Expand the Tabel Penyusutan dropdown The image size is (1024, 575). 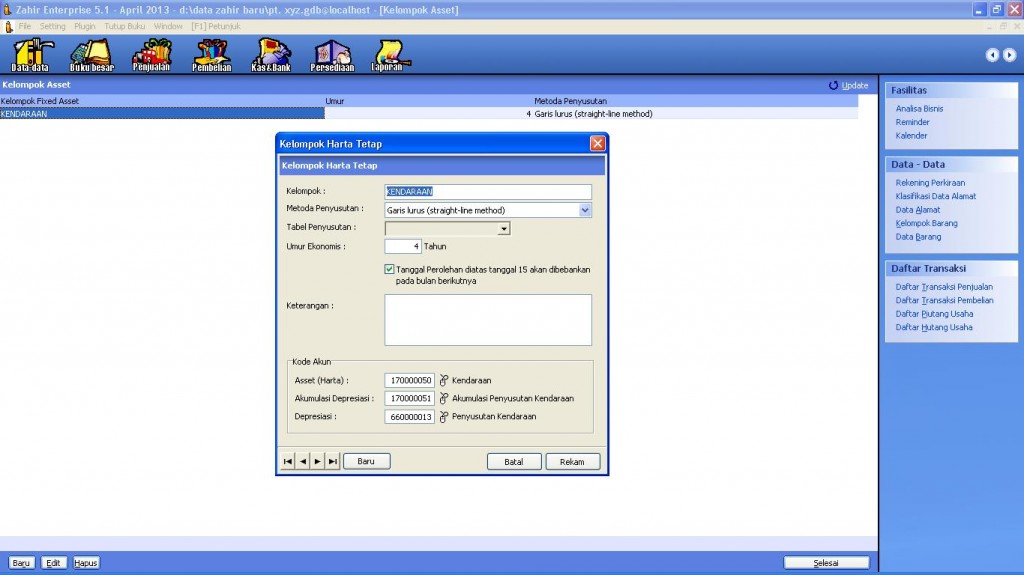coord(504,229)
